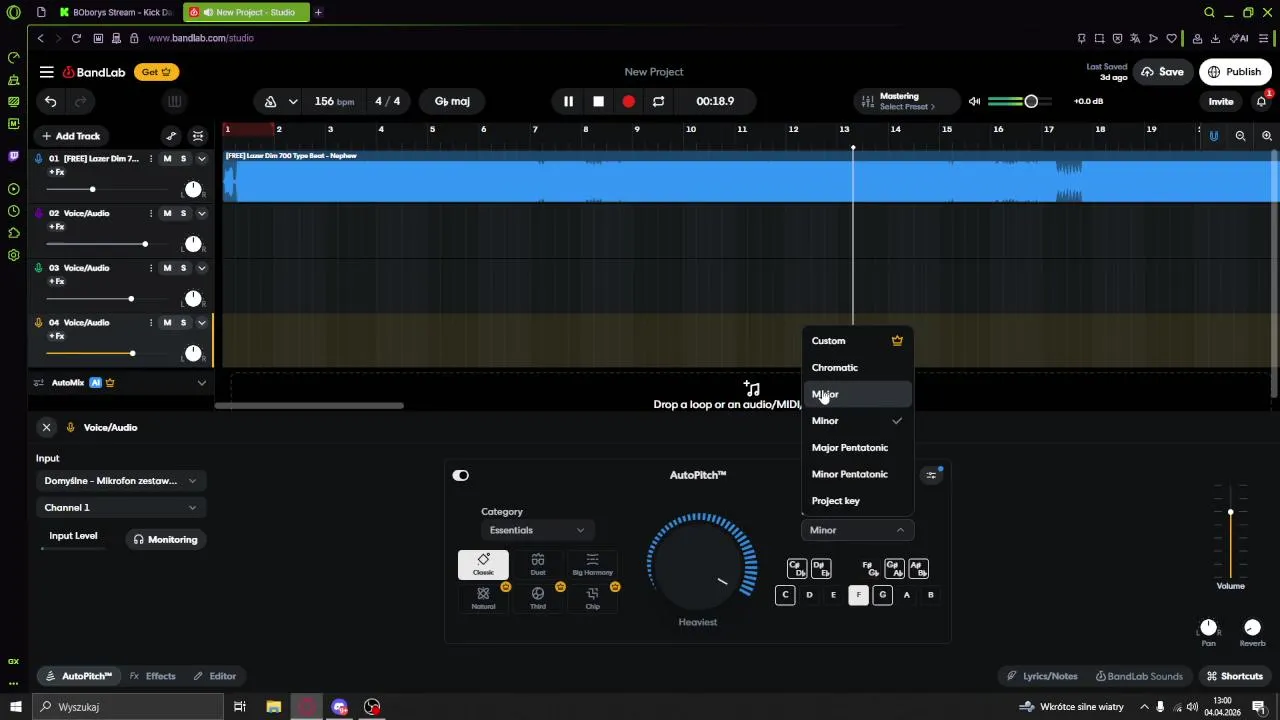Expand track 03 with its chevron
Screen dimensions: 1280x720
(201, 268)
